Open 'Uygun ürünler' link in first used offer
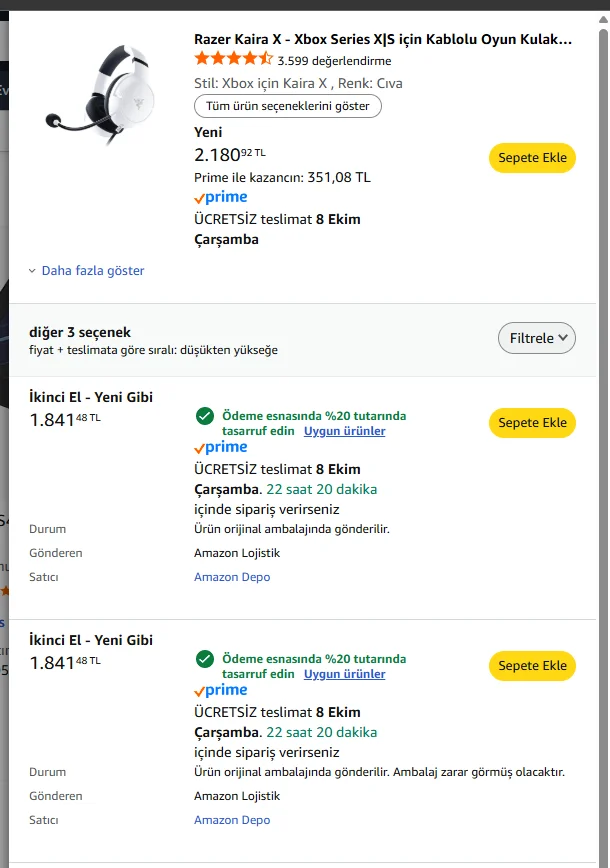 tap(344, 431)
